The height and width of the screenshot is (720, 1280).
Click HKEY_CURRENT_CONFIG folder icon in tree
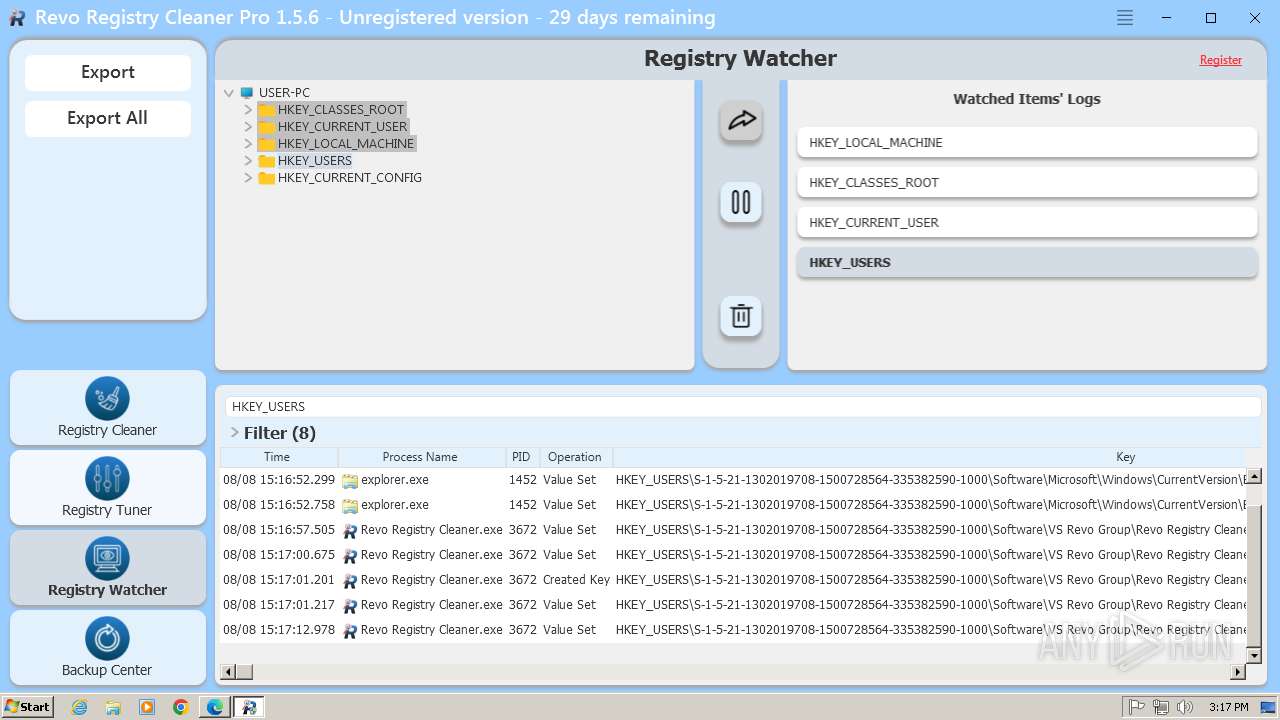point(266,178)
